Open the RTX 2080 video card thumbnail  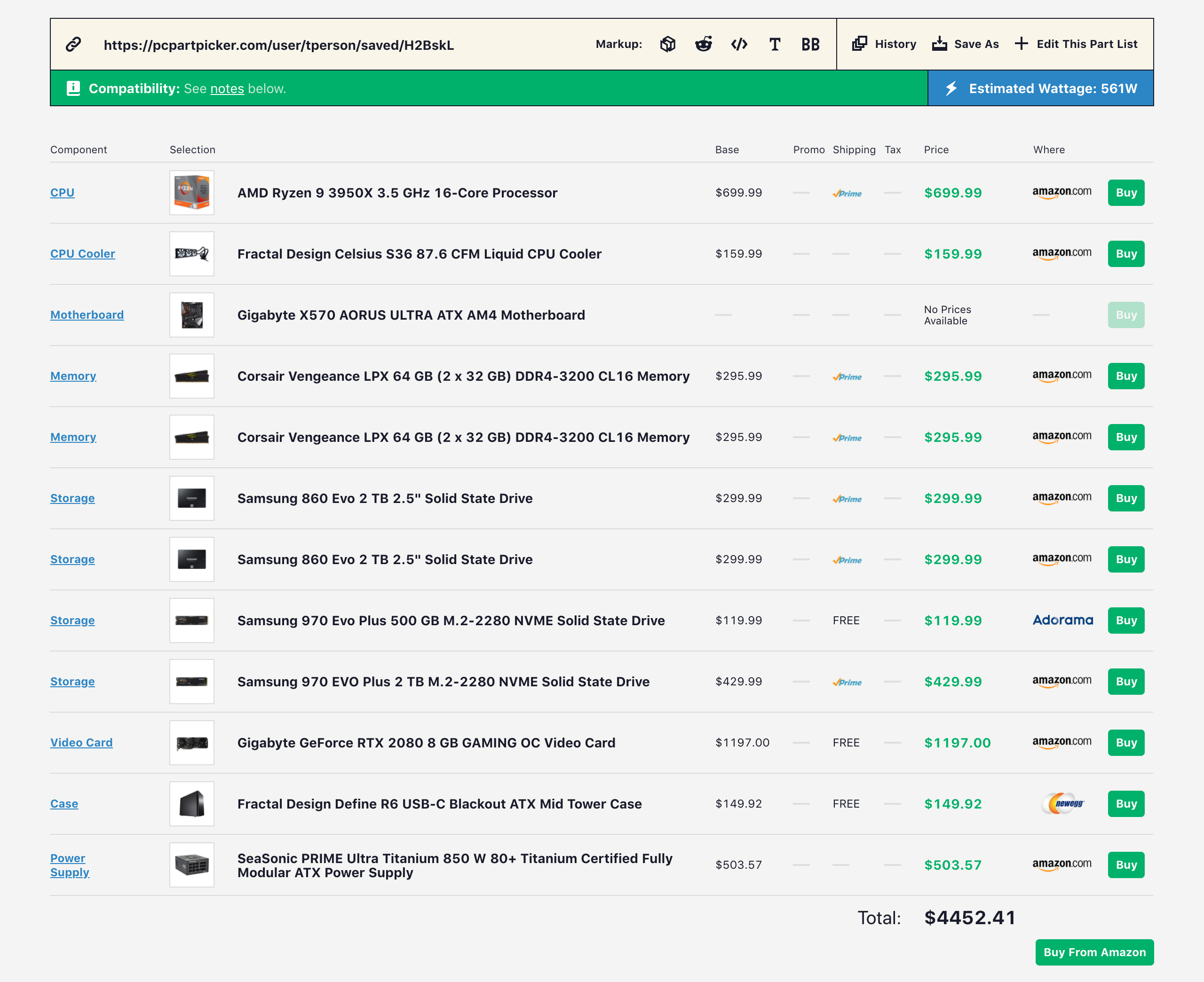point(192,743)
